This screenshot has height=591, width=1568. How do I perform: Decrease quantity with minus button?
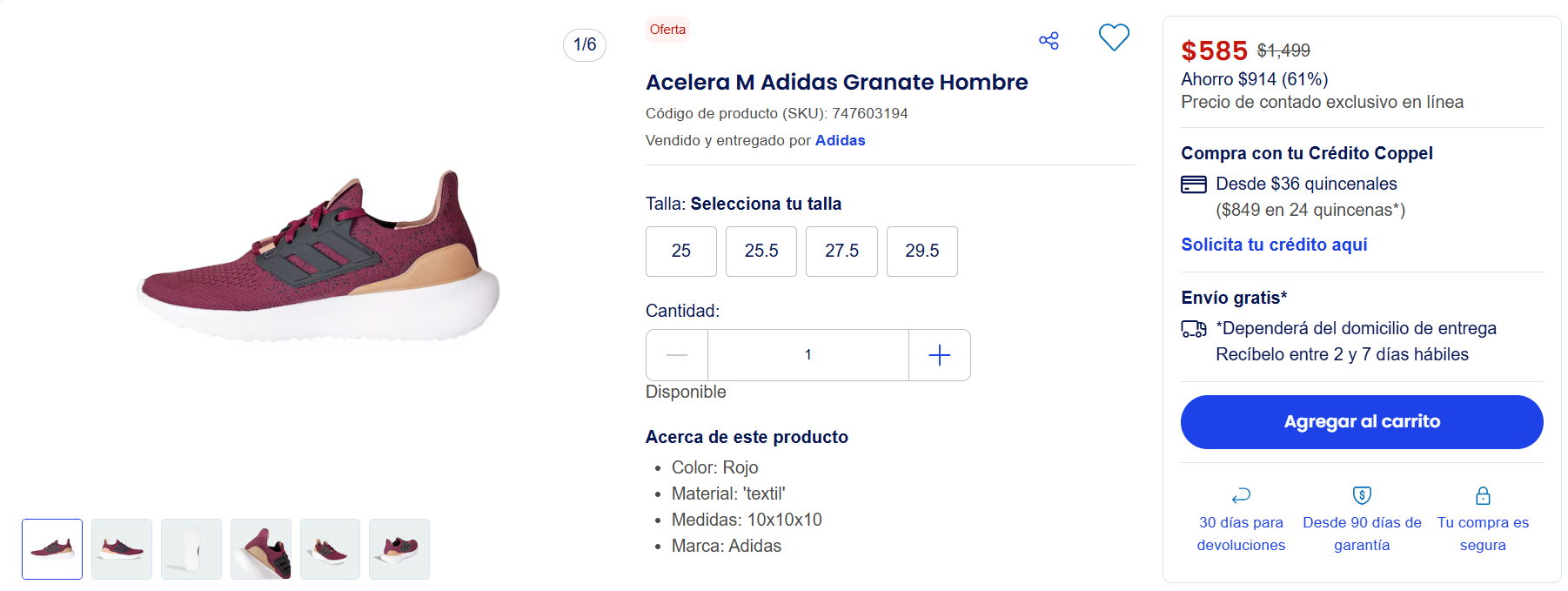[x=677, y=355]
